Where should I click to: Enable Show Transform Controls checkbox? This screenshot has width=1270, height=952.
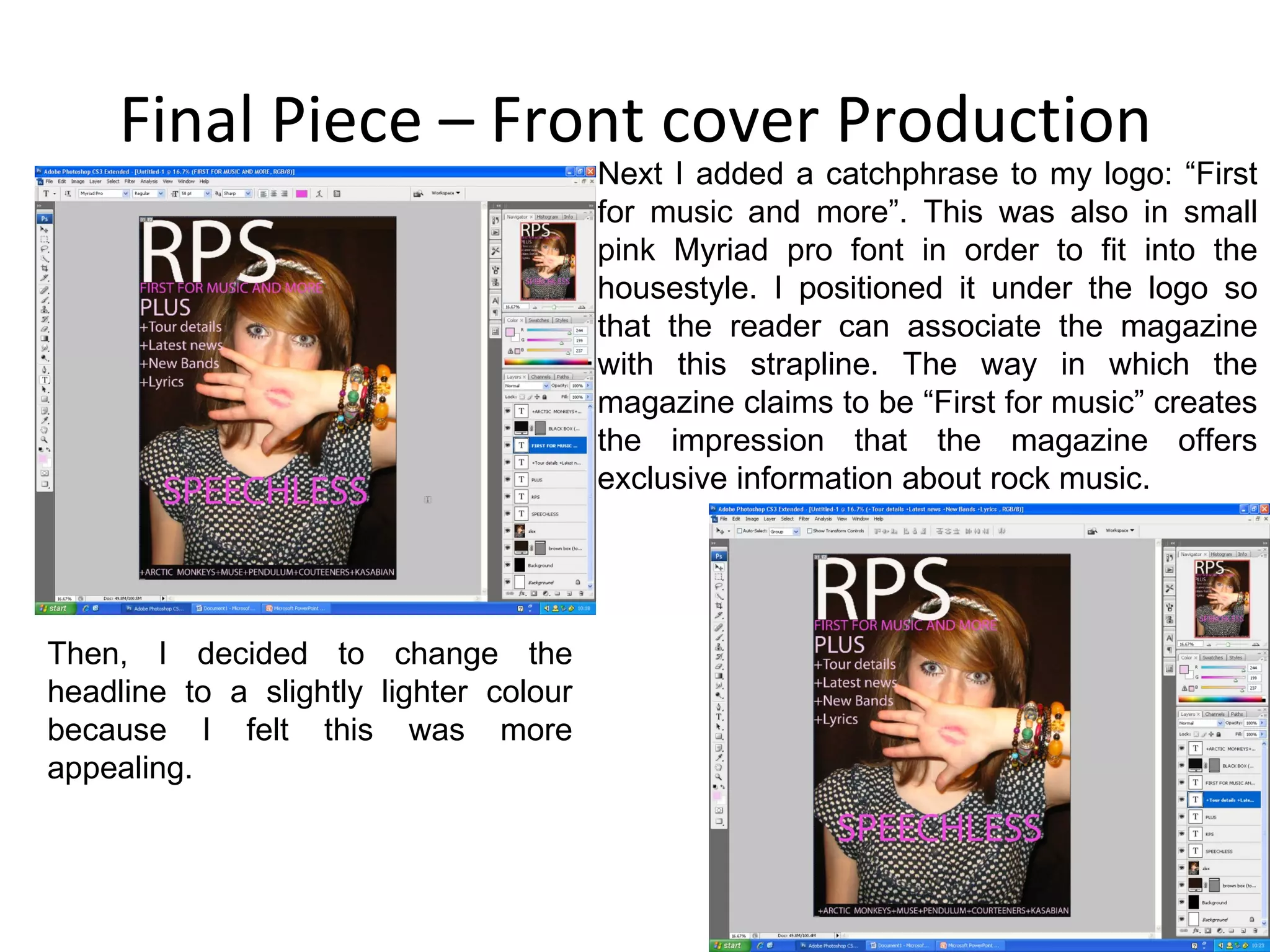810,531
